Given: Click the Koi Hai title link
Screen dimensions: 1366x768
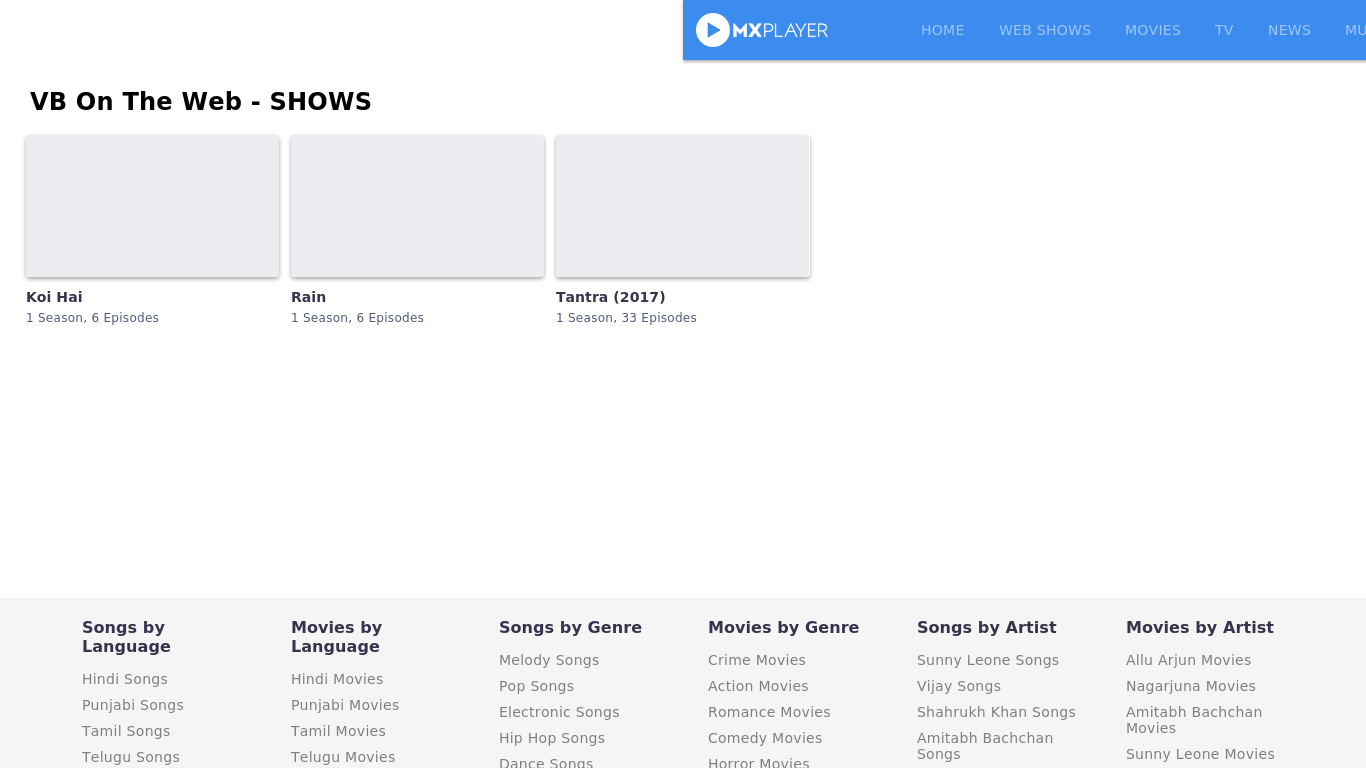Looking at the screenshot, I should pos(54,297).
